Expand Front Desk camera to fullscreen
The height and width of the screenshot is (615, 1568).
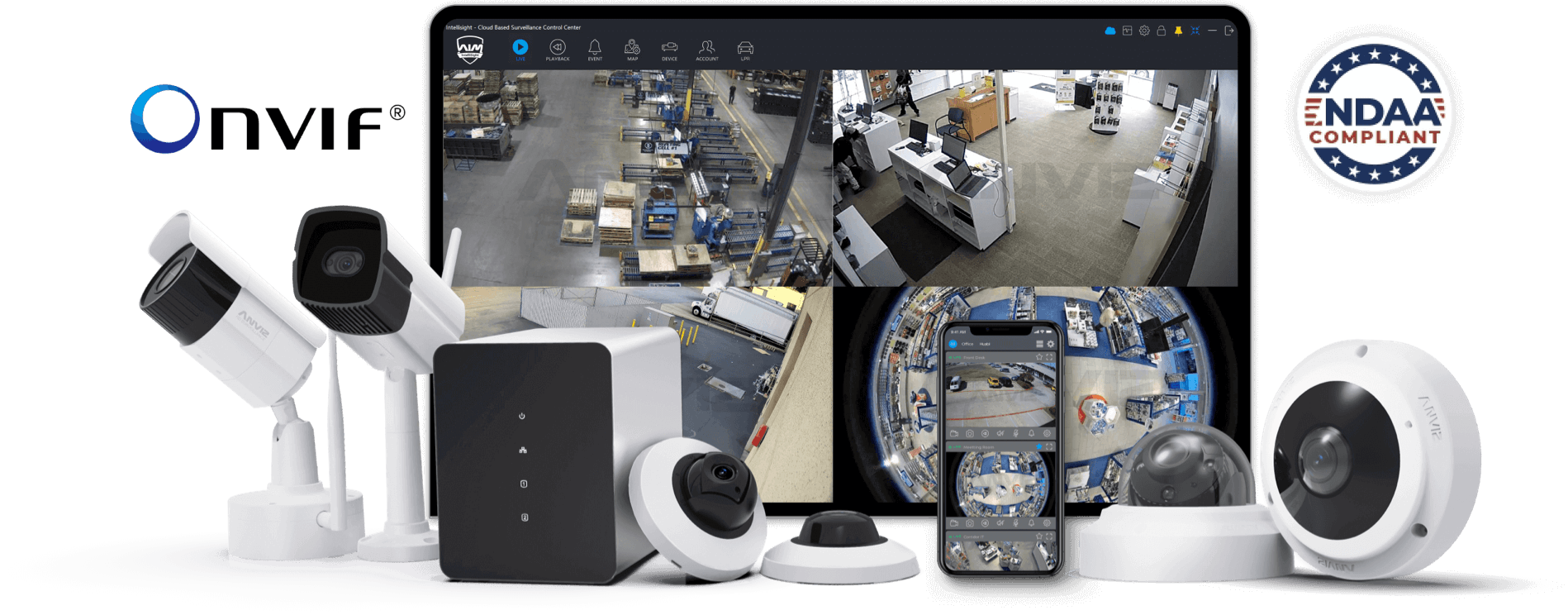pos(1049,357)
